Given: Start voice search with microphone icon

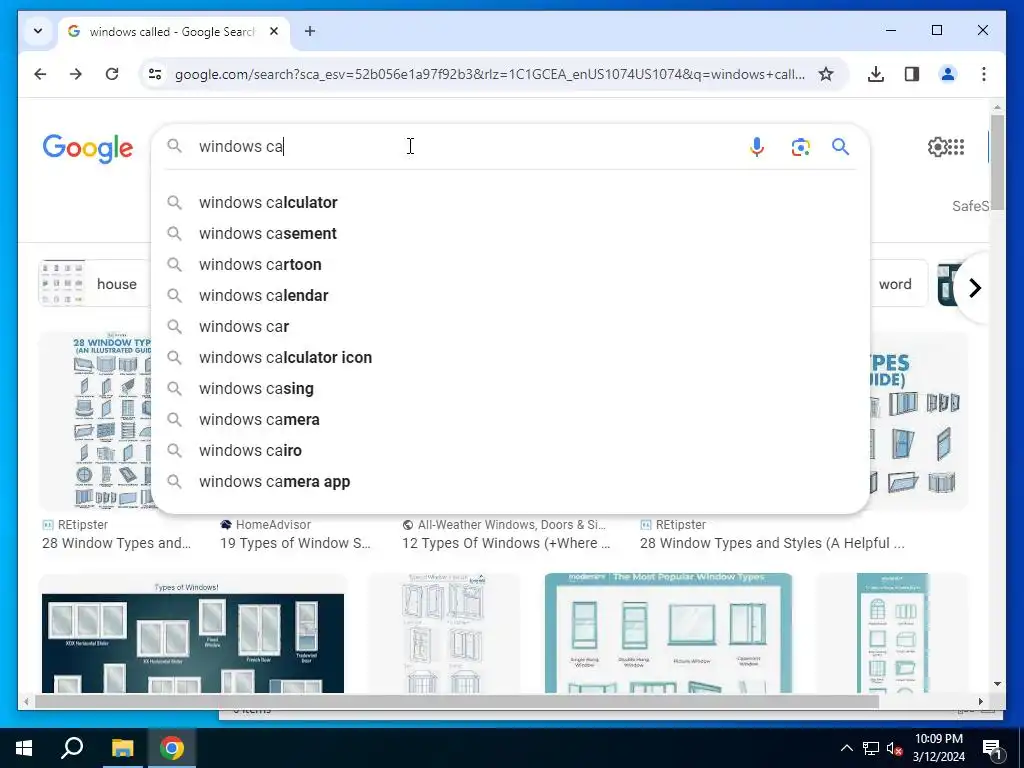Looking at the screenshot, I should pyautogui.click(x=756, y=147).
